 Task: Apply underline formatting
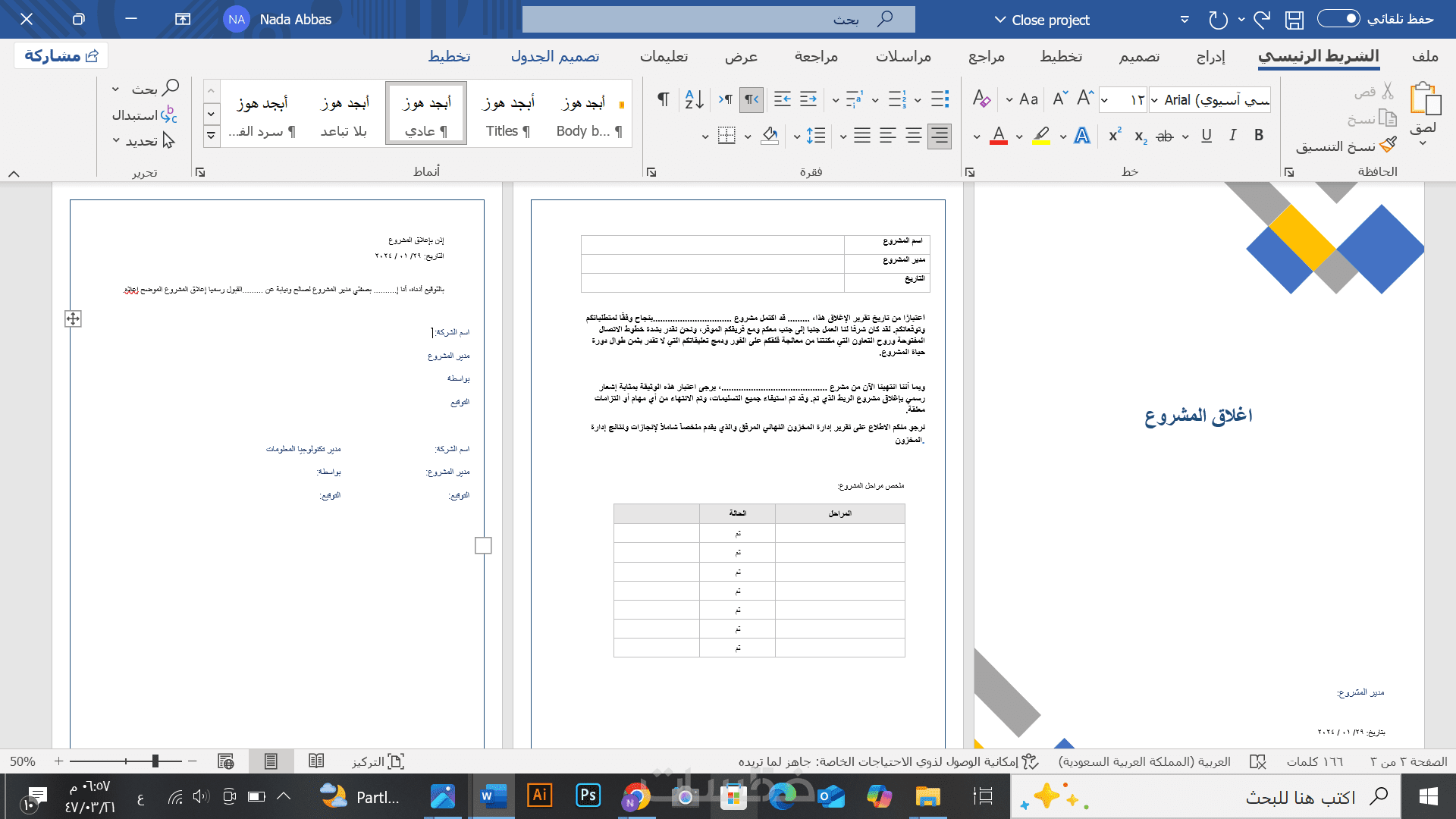point(1207,136)
